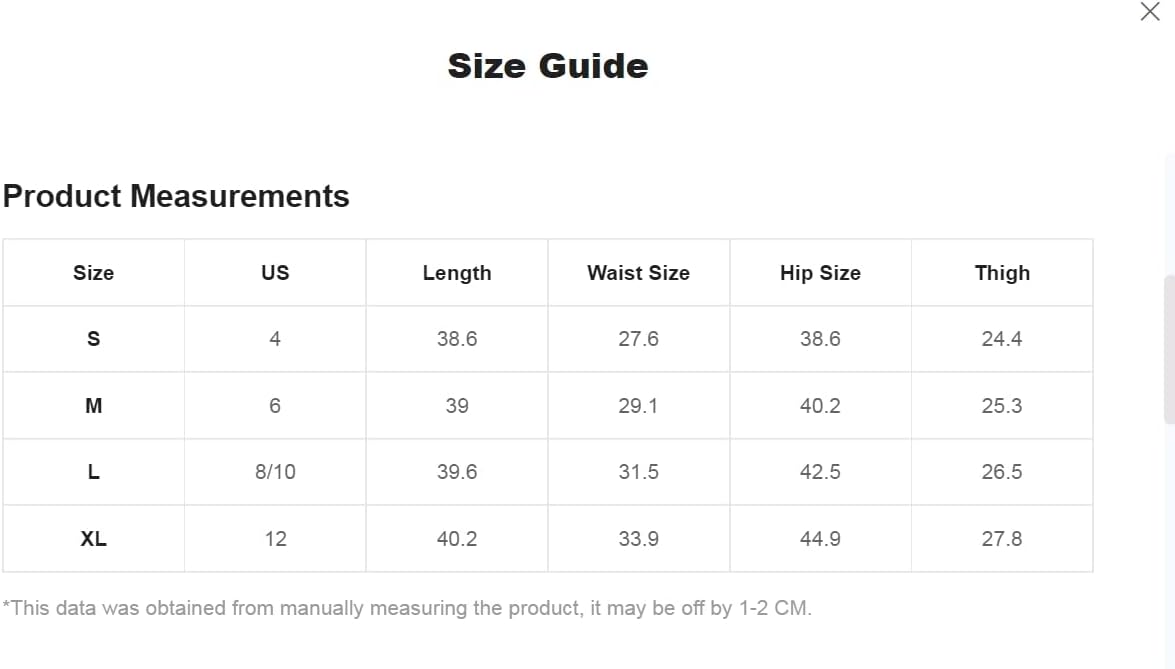
Task: Click the vertical scrollbar thumb
Action: tap(1169, 349)
